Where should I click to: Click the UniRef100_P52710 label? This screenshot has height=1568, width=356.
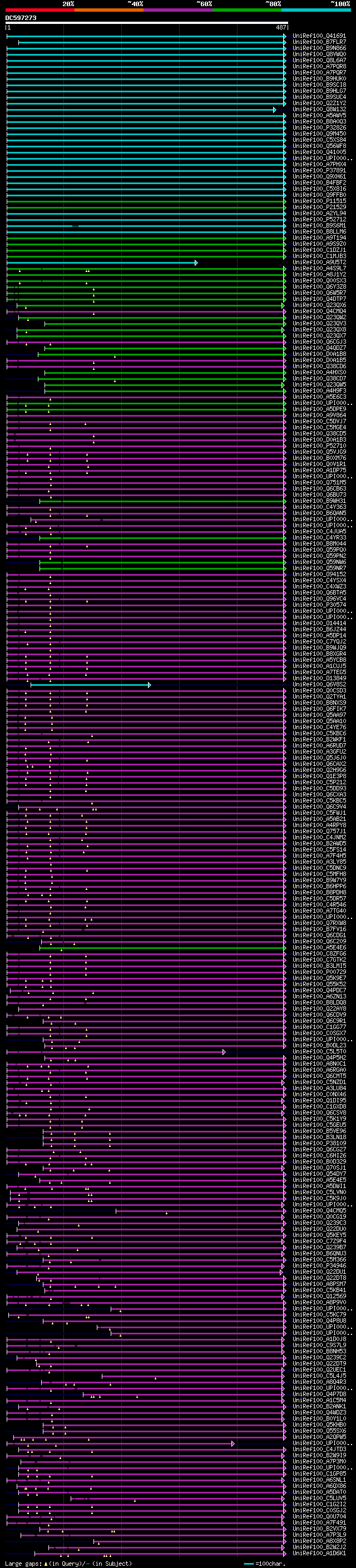pos(319,446)
